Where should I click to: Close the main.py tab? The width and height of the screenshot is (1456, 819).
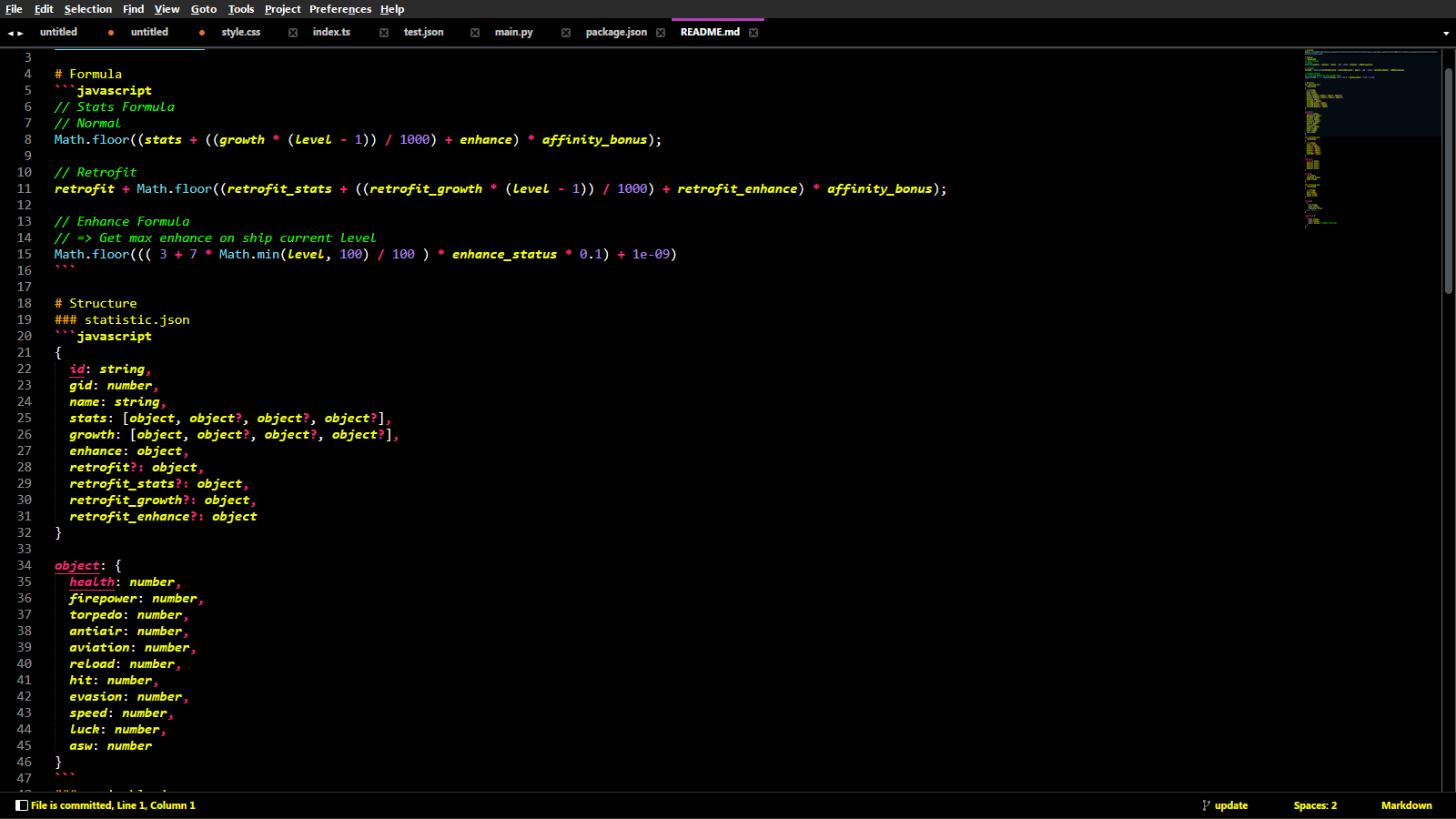(x=566, y=33)
